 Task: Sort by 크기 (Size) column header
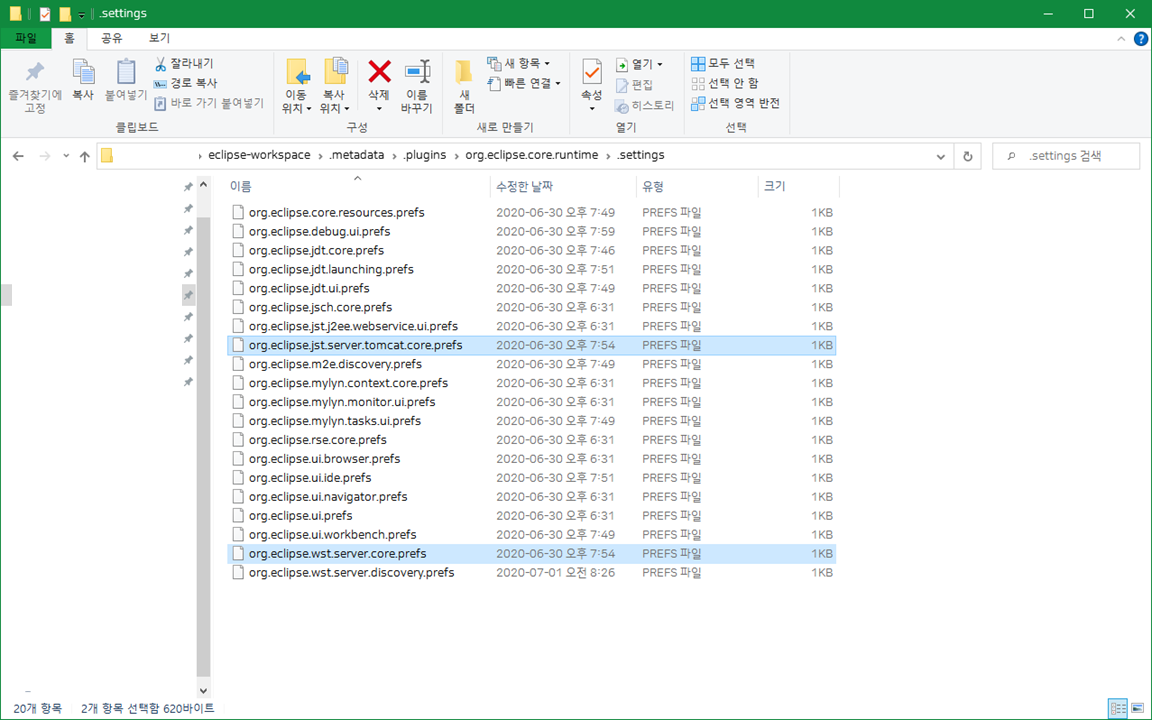[x=798, y=187]
